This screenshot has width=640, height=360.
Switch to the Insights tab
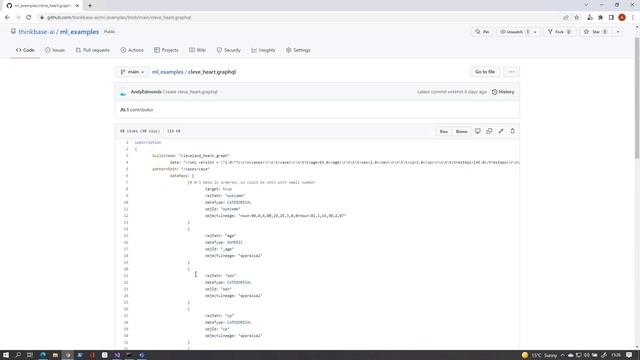point(263,50)
